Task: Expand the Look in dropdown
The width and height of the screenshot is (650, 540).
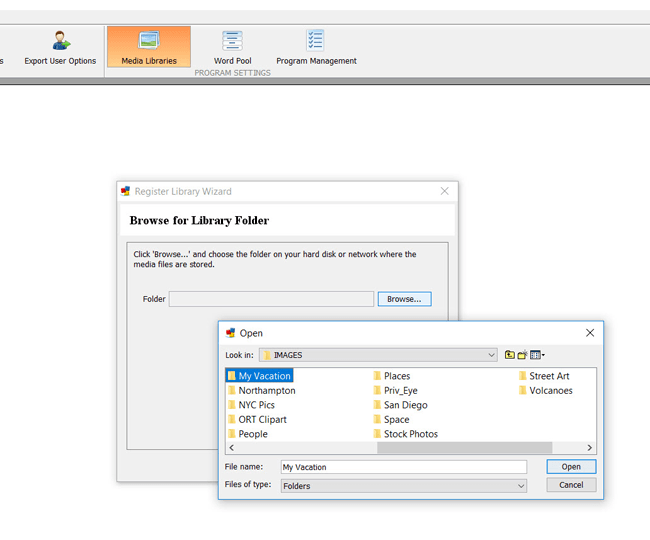Action: tap(491, 355)
